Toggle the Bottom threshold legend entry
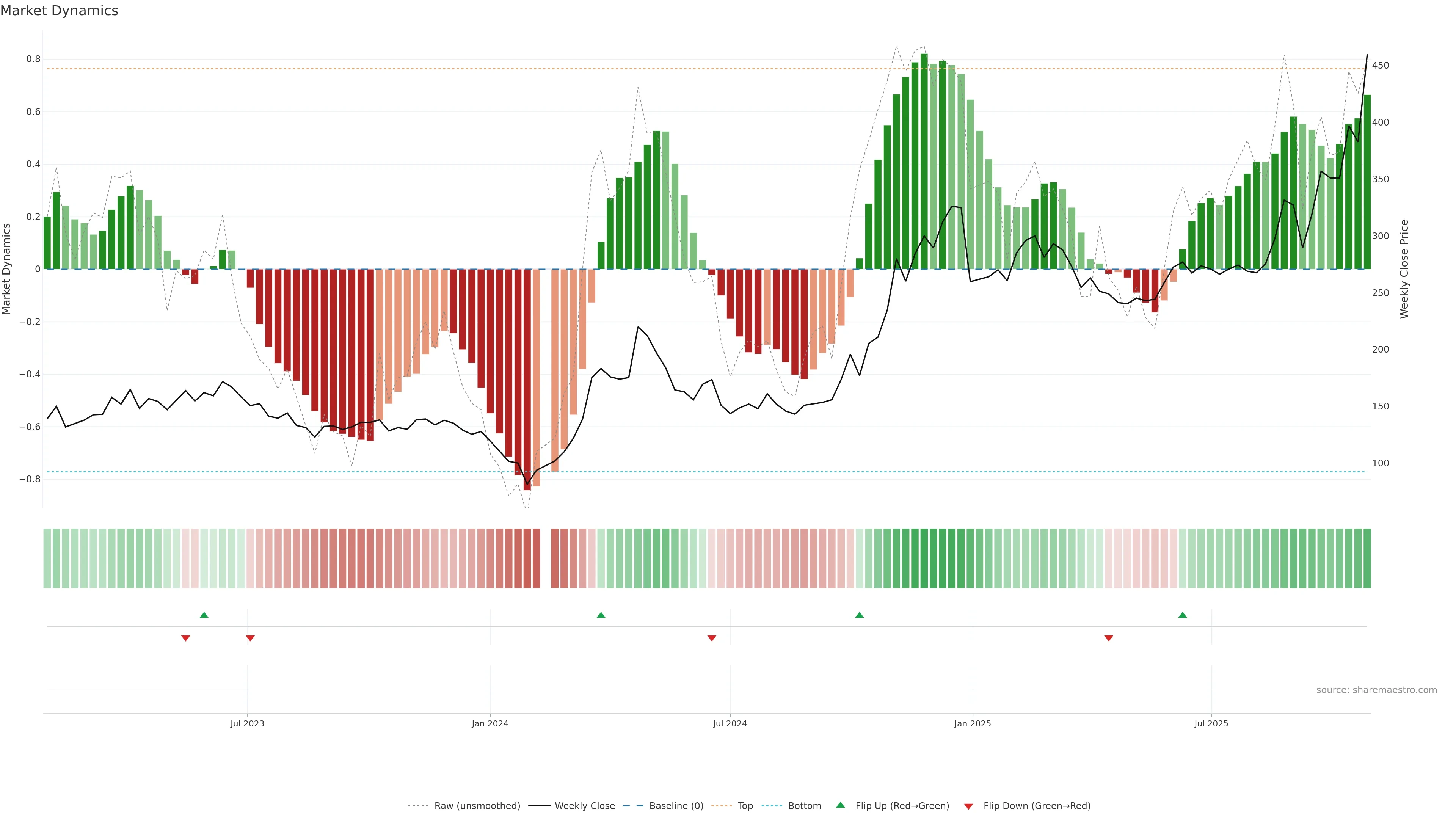 [804, 806]
